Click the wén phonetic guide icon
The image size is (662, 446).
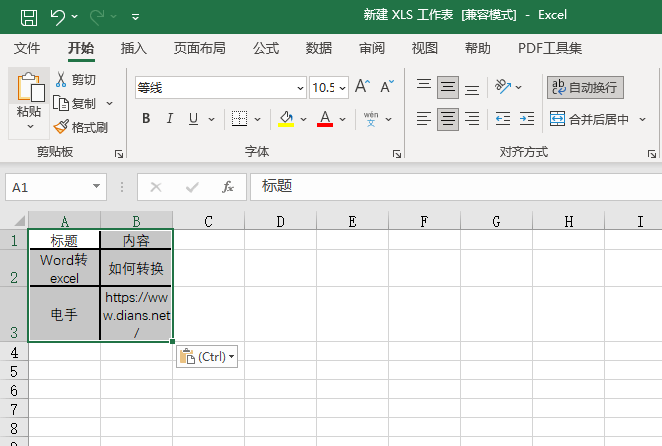coord(371,119)
